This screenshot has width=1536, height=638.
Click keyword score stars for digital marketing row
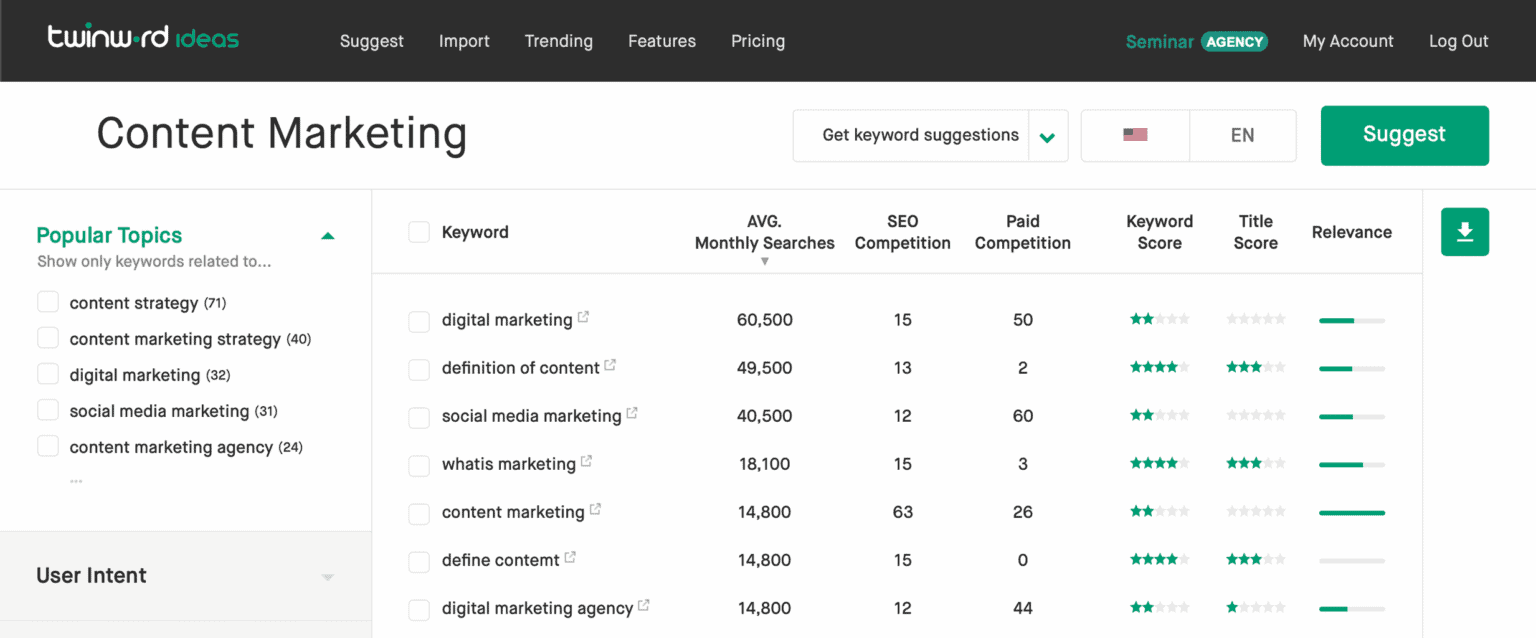pos(1159,320)
